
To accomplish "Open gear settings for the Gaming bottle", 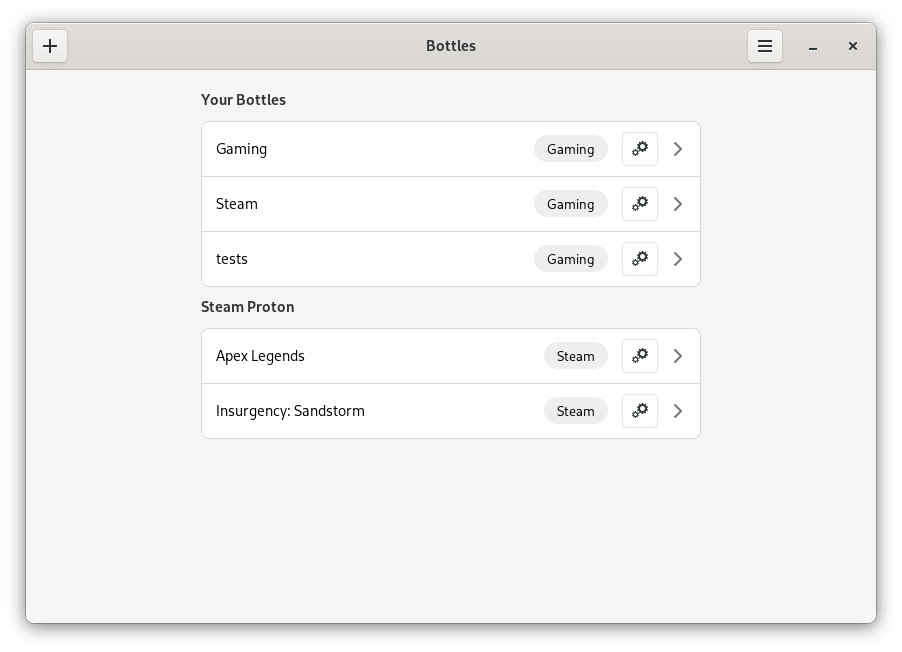I will point(640,149).
